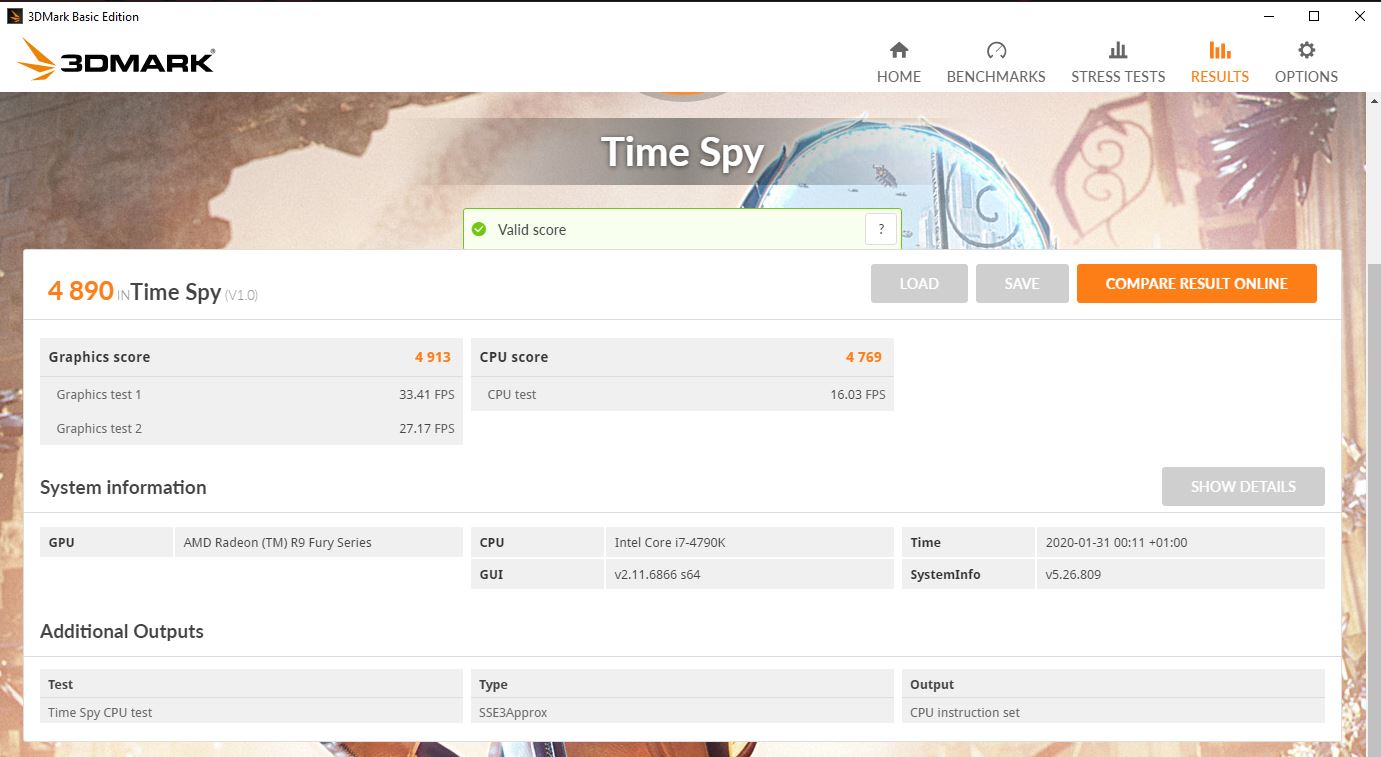Minimize the 3DMark window
Image resolution: width=1381 pixels, height=757 pixels.
(x=1268, y=16)
